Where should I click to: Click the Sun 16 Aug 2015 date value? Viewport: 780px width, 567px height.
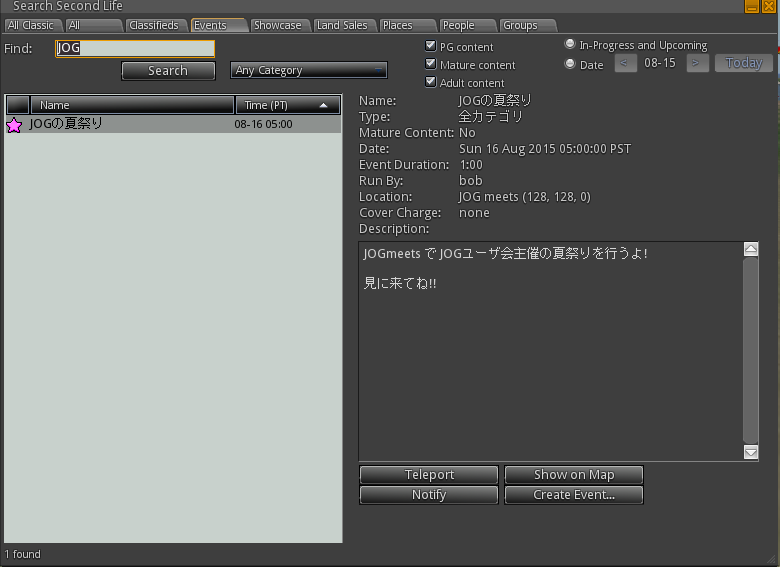pos(545,149)
